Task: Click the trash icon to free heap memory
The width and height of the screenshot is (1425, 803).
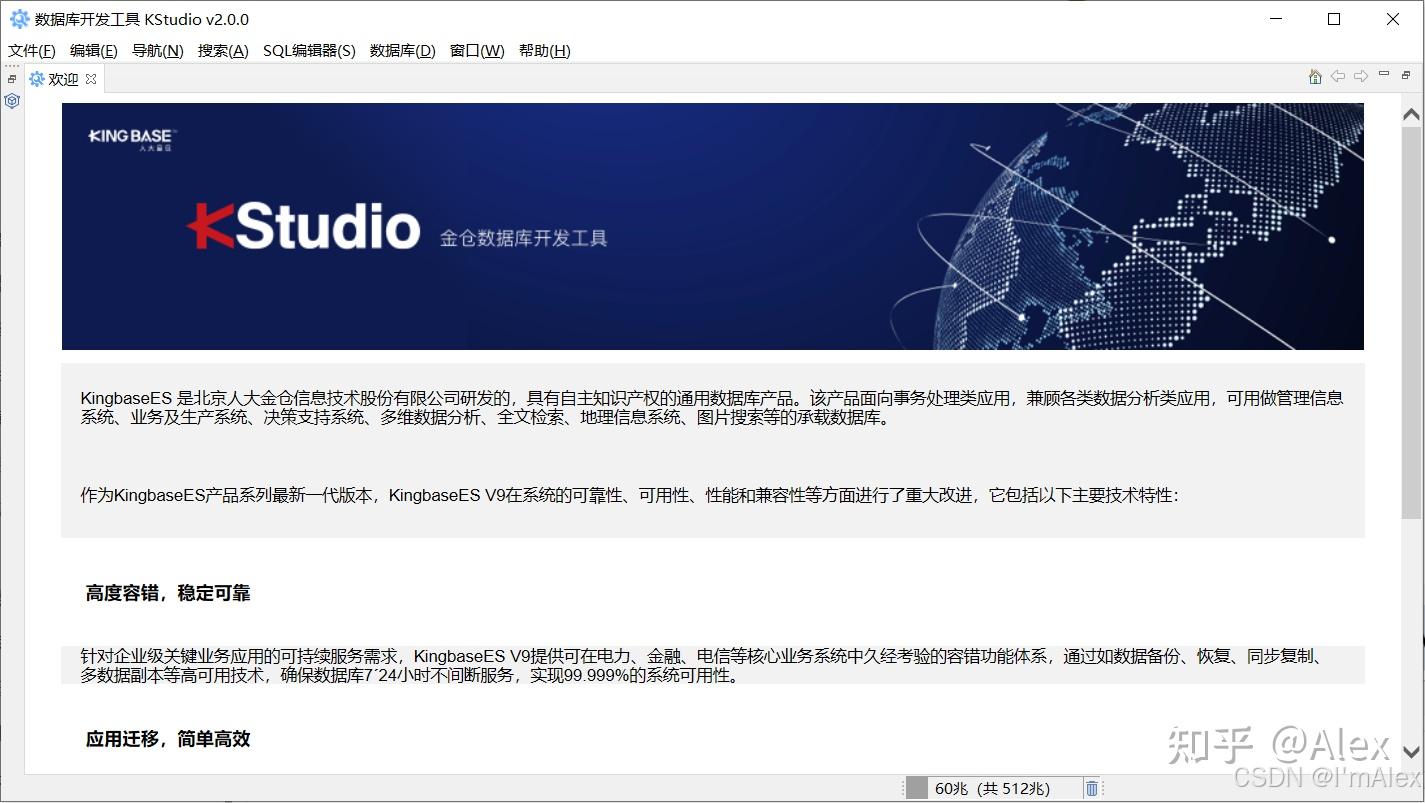Action: [1091, 788]
